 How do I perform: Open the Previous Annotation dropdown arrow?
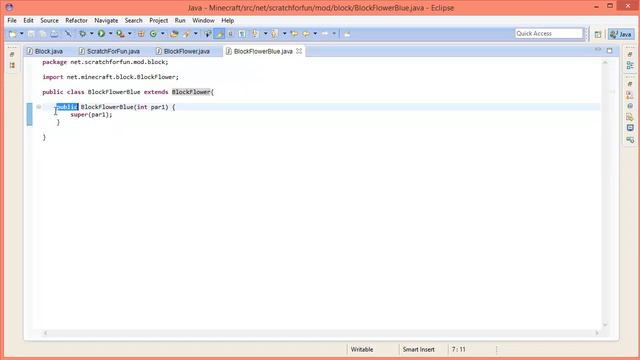284,34
